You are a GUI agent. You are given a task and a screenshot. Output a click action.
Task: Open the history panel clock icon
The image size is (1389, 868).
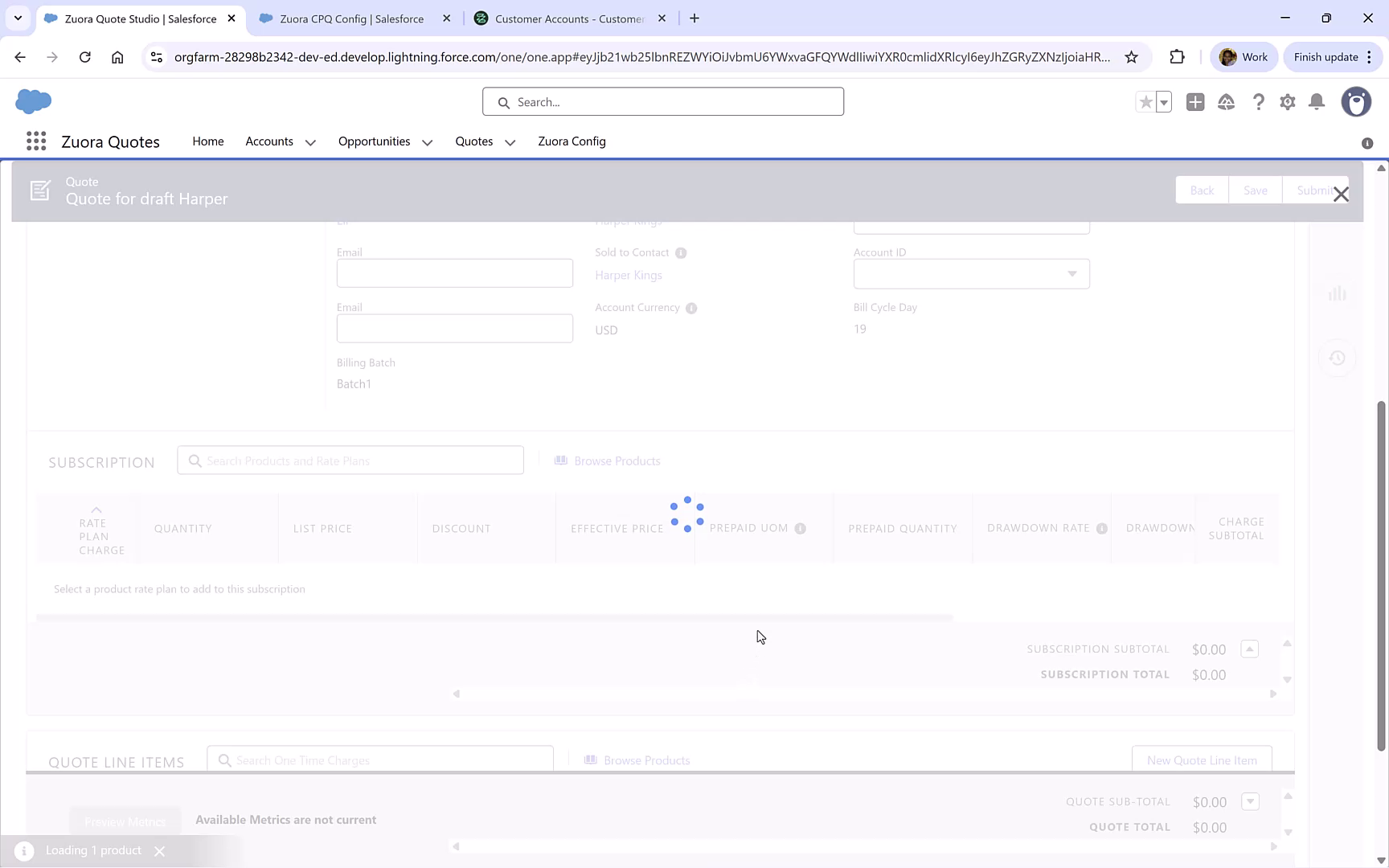click(x=1338, y=358)
